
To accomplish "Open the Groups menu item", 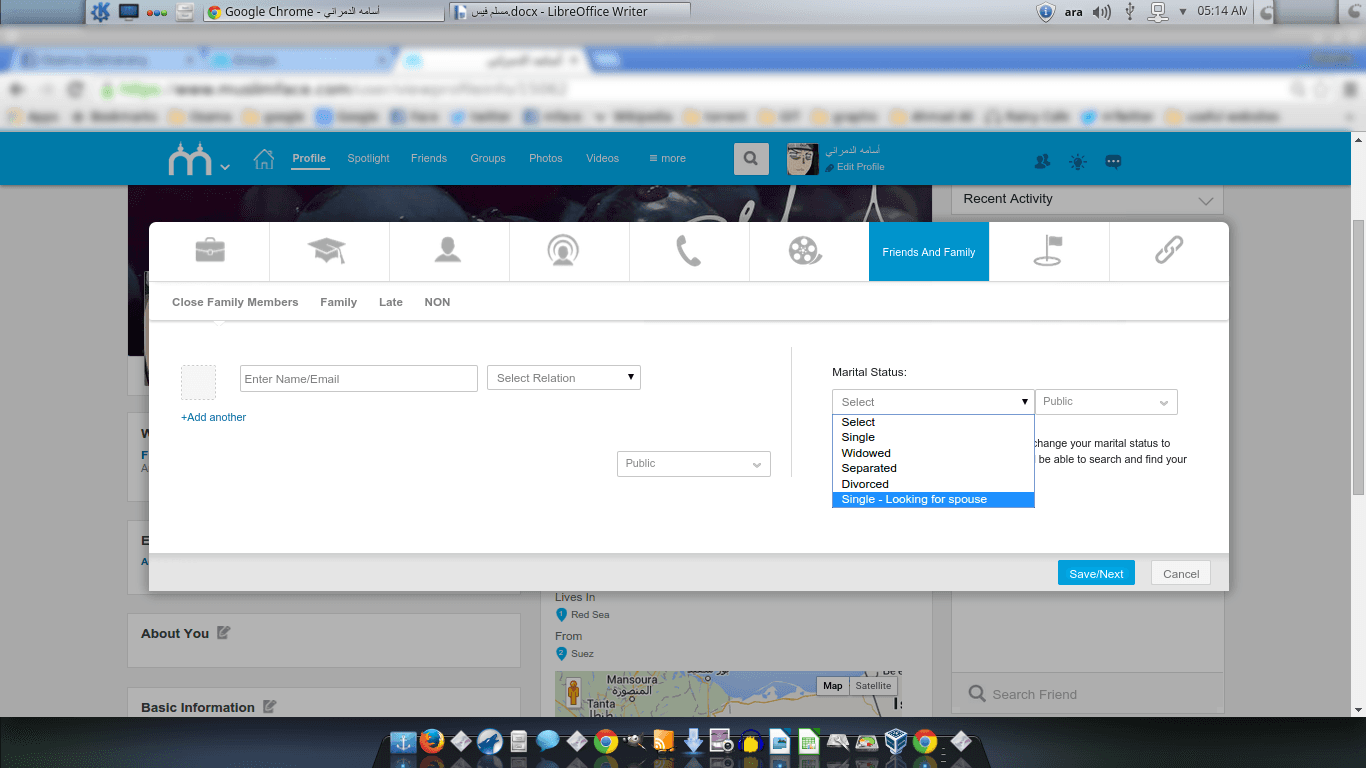I will (x=488, y=158).
